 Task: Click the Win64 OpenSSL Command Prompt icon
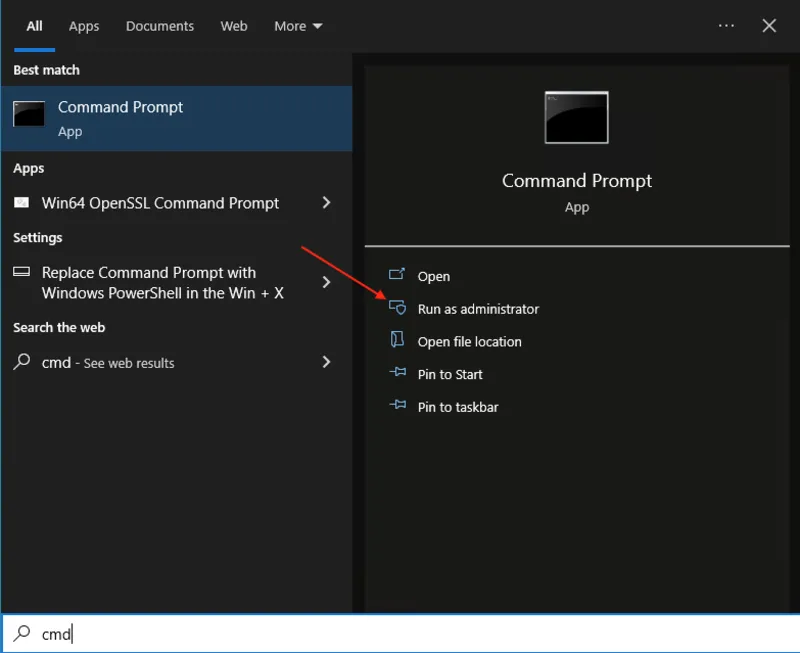(21, 203)
